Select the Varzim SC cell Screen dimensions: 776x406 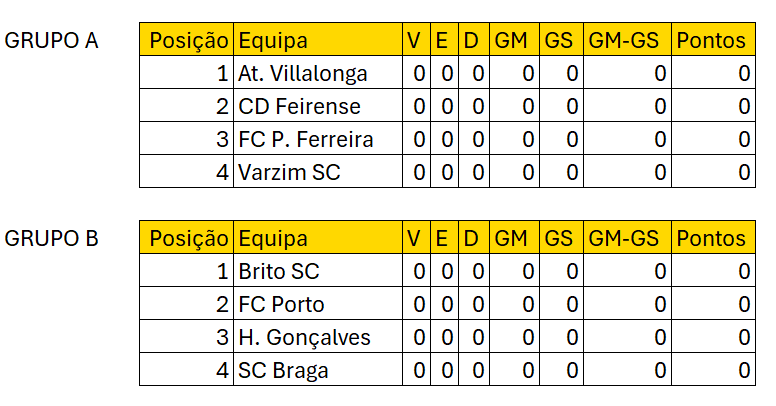290,173
